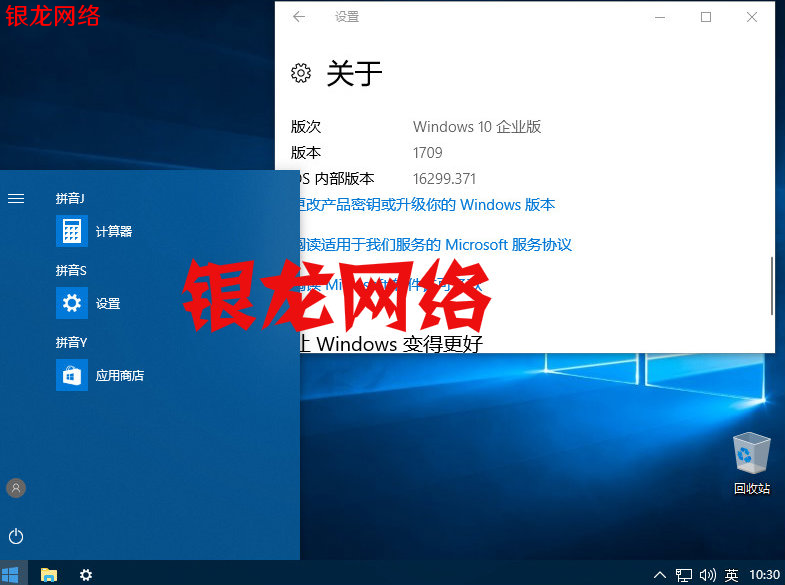Click the OS build value 16299.371
The image size is (785, 585).
pos(445,179)
